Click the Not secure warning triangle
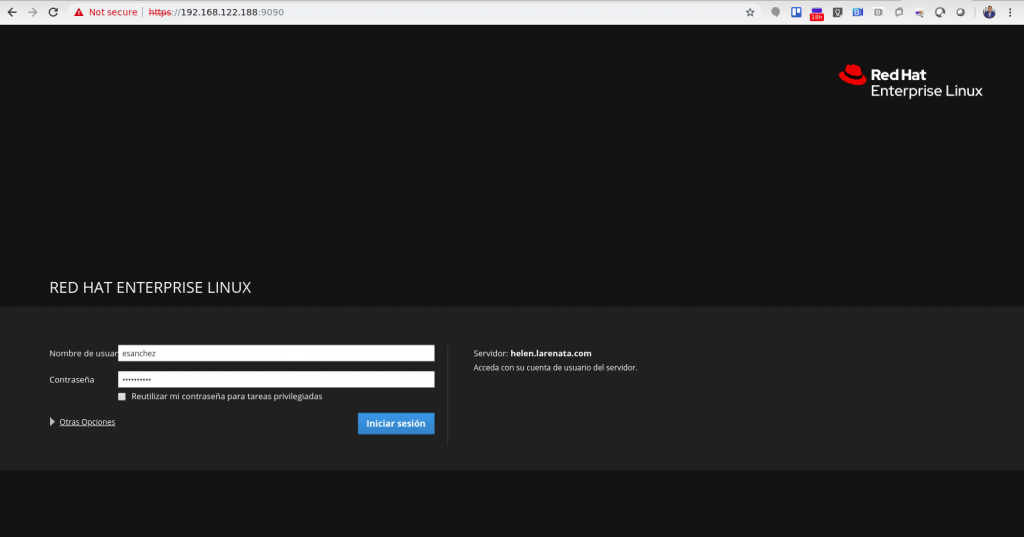Image resolution: width=1024 pixels, height=537 pixels. 78,12
